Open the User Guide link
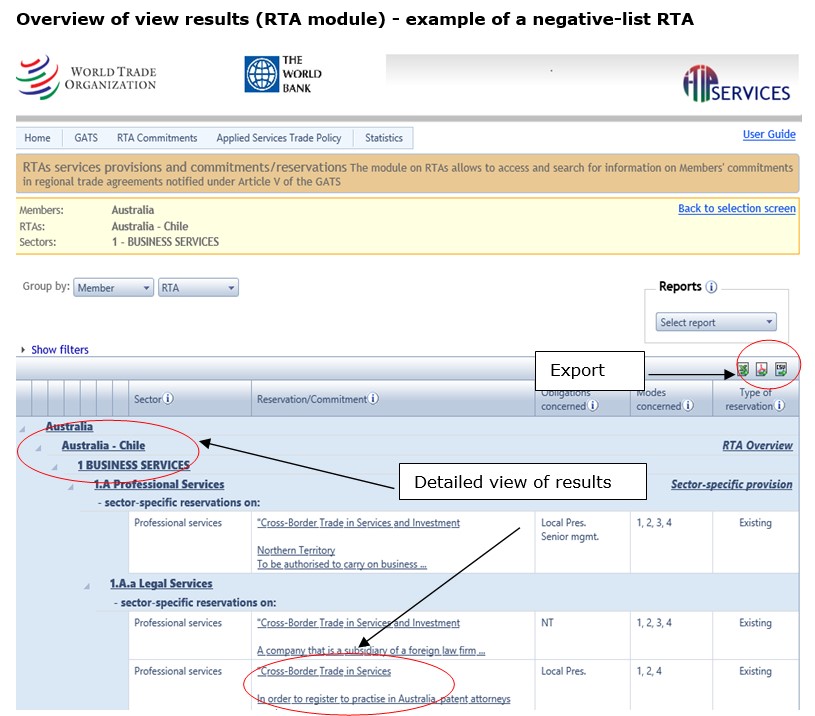The height and width of the screenshot is (716, 815). (769, 134)
